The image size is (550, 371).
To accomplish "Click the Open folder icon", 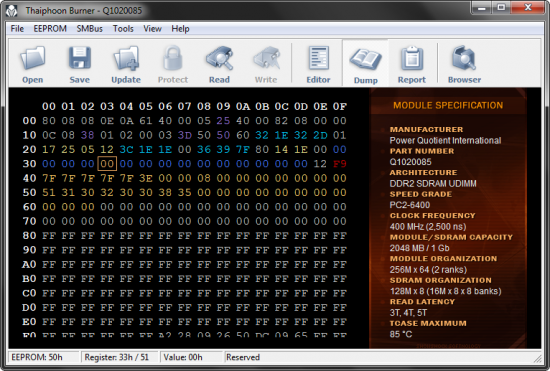I will pos(33,58).
